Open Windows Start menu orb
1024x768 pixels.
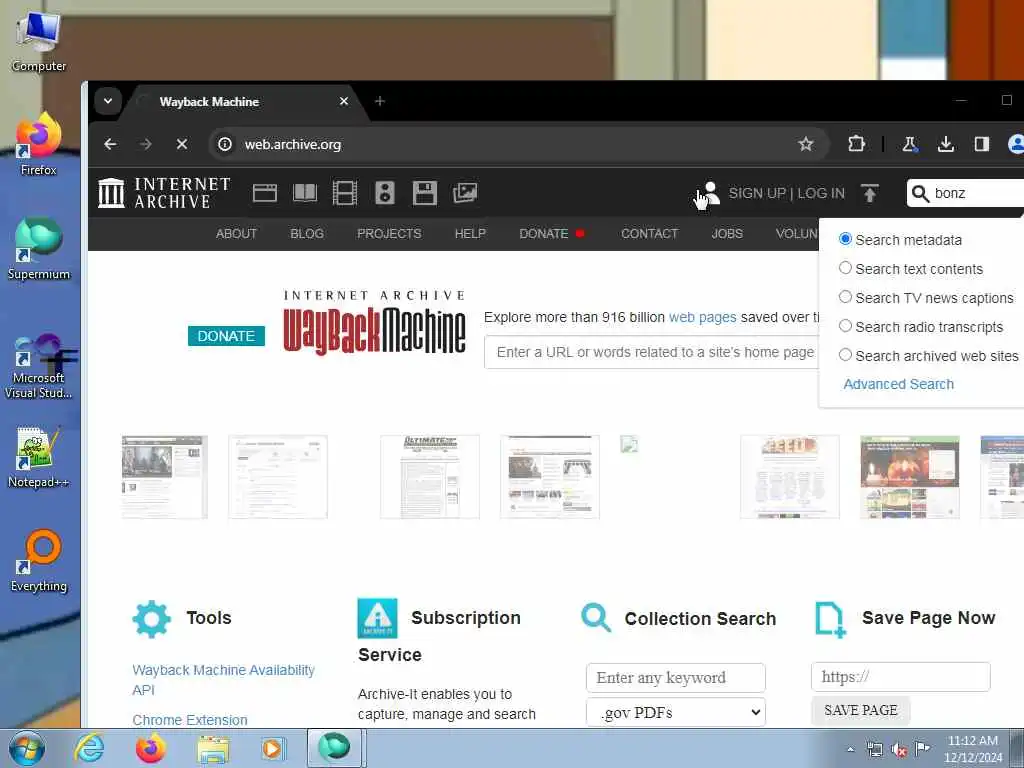click(26, 748)
